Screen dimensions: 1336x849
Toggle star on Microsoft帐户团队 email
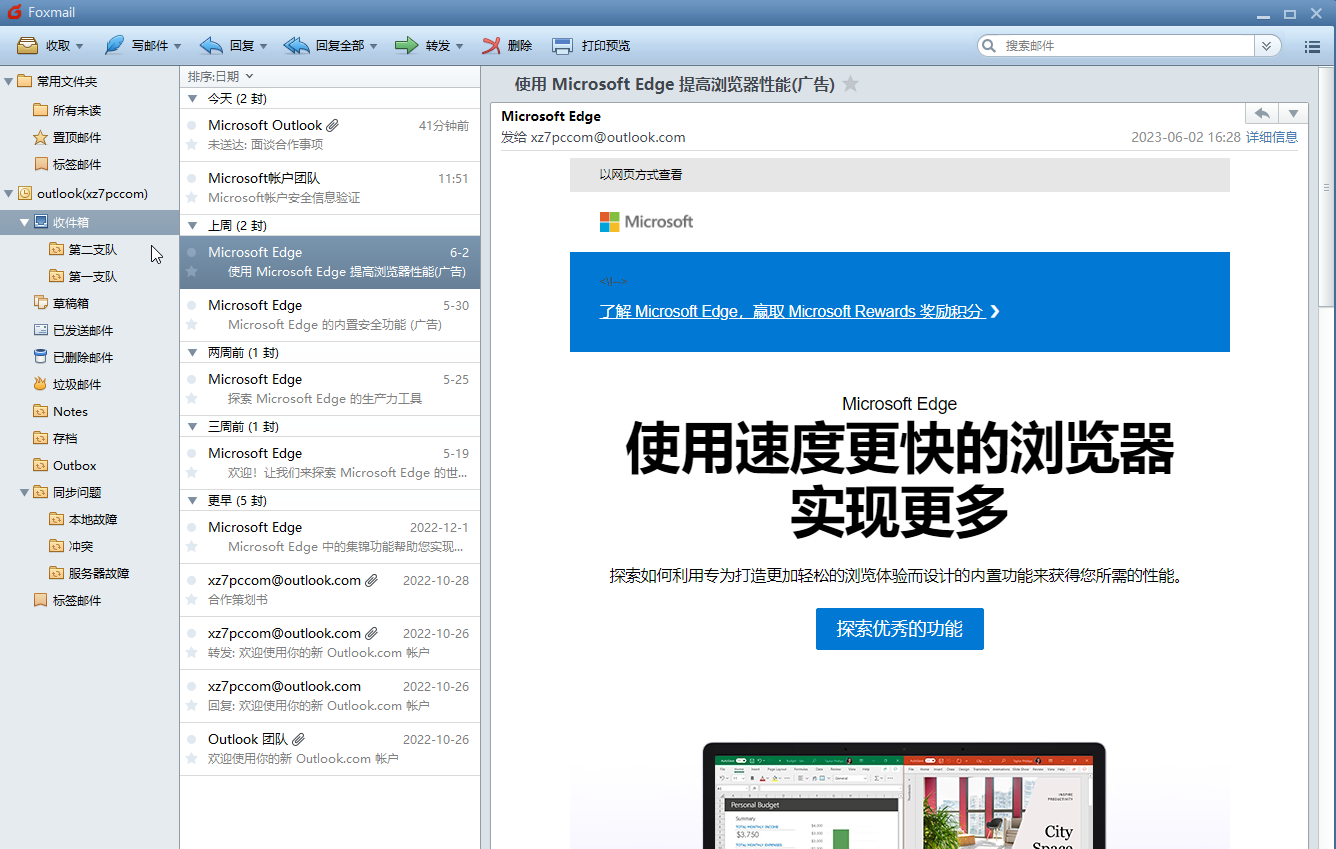[191, 197]
